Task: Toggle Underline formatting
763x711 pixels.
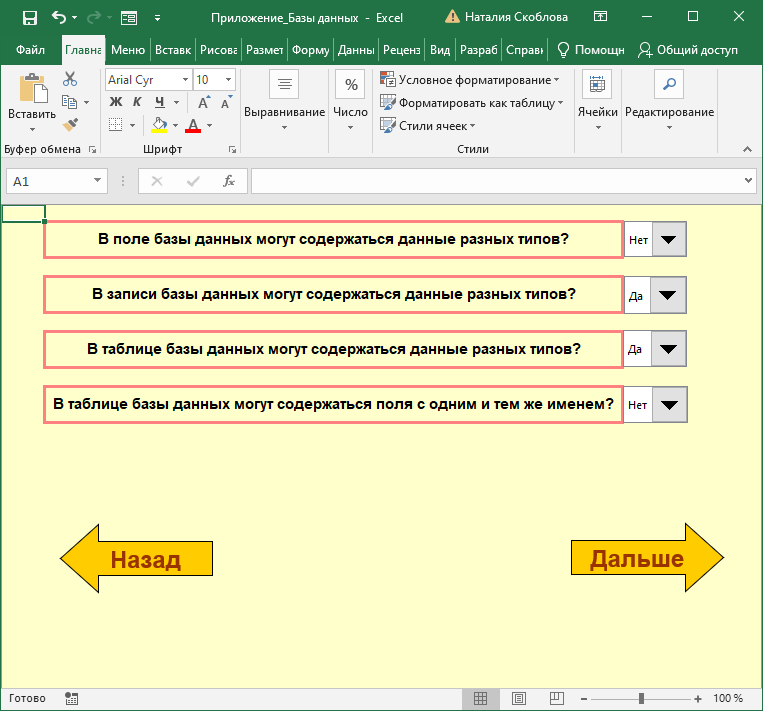Action: coord(160,102)
